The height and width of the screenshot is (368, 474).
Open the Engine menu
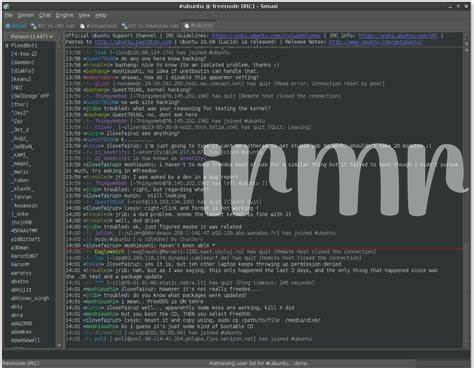[x=64, y=15]
